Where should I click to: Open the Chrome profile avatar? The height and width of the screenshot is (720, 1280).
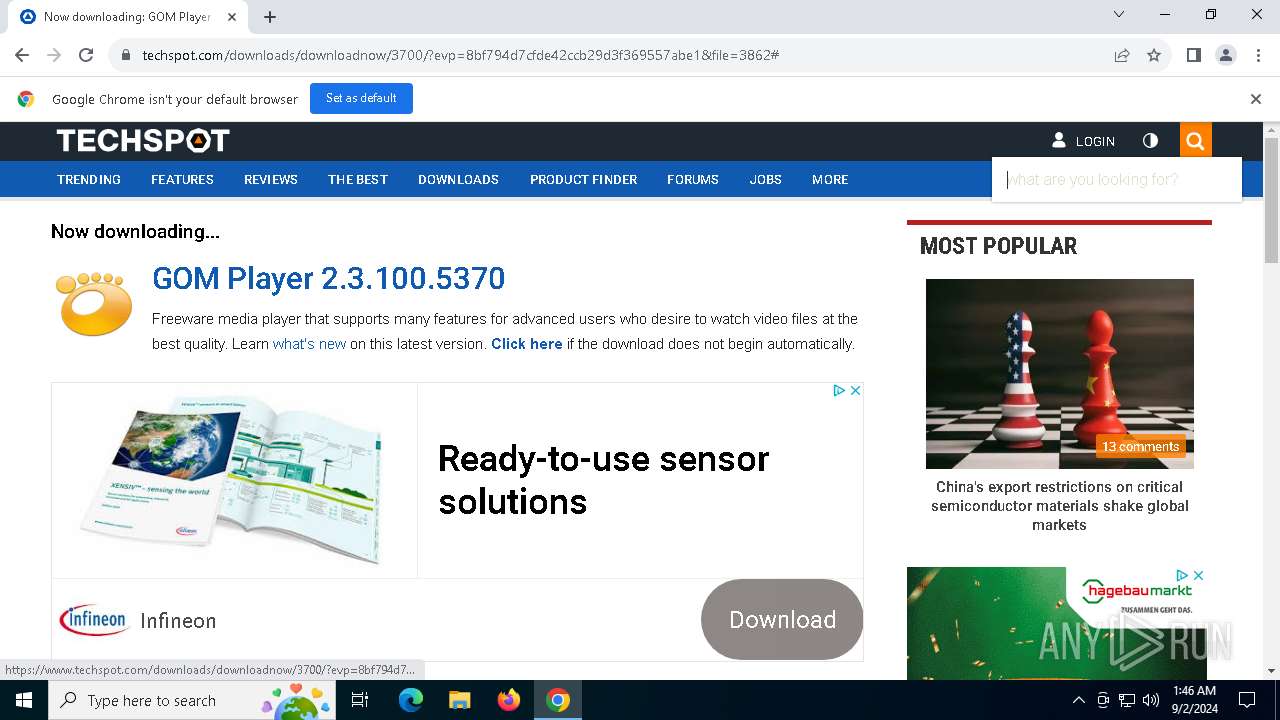[x=1226, y=55]
